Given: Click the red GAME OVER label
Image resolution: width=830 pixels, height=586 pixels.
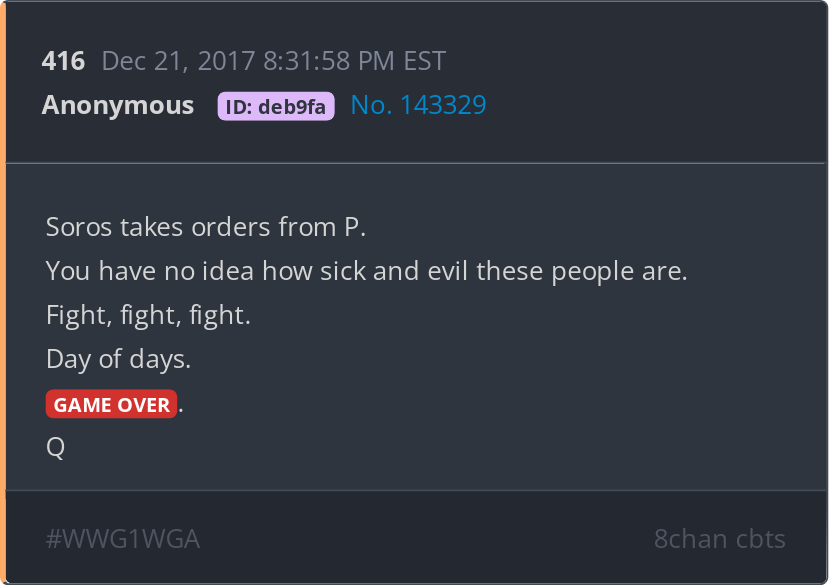Looking at the screenshot, I should (x=111, y=404).
